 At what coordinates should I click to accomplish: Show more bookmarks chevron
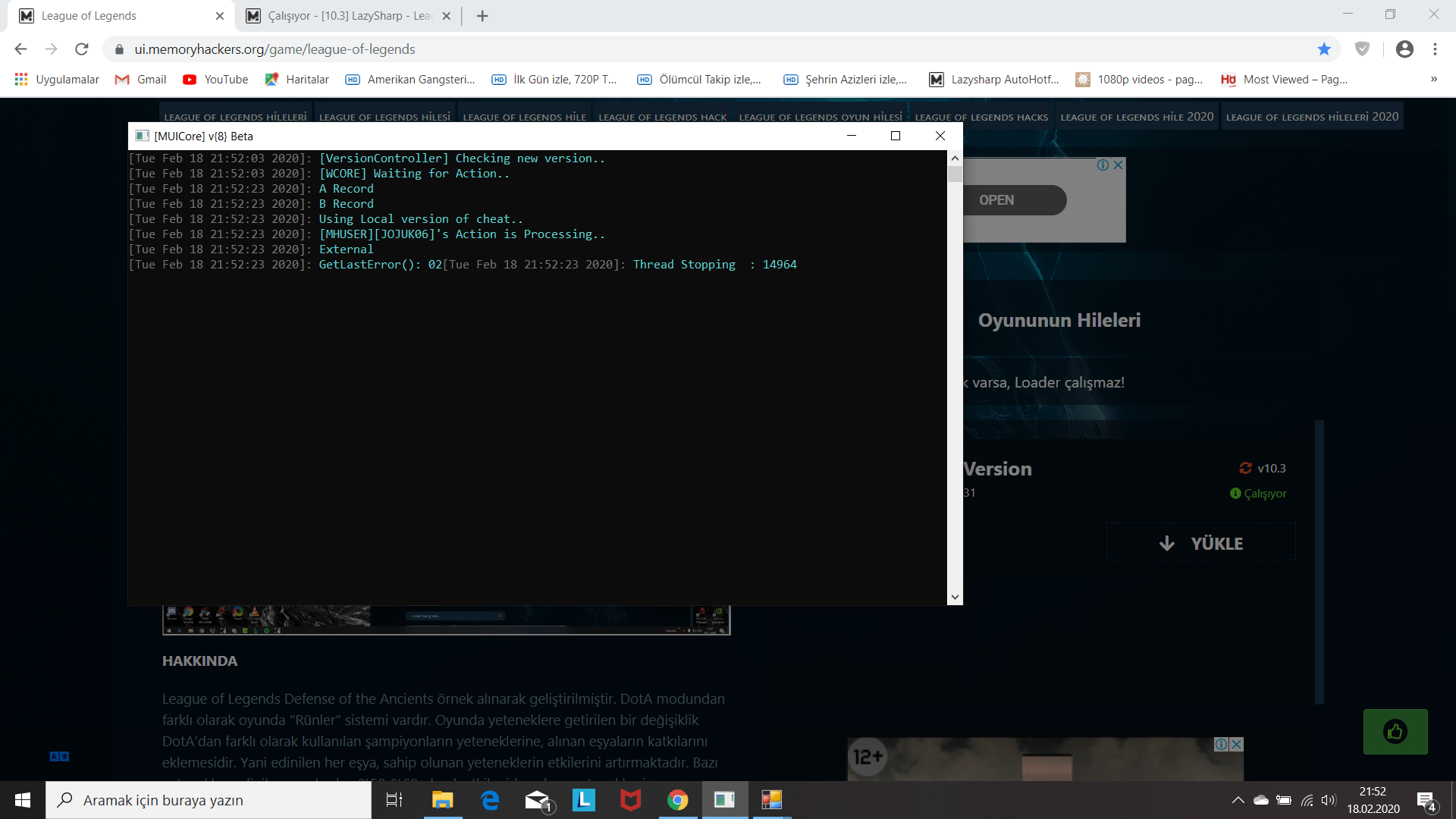pyautogui.click(x=1434, y=79)
